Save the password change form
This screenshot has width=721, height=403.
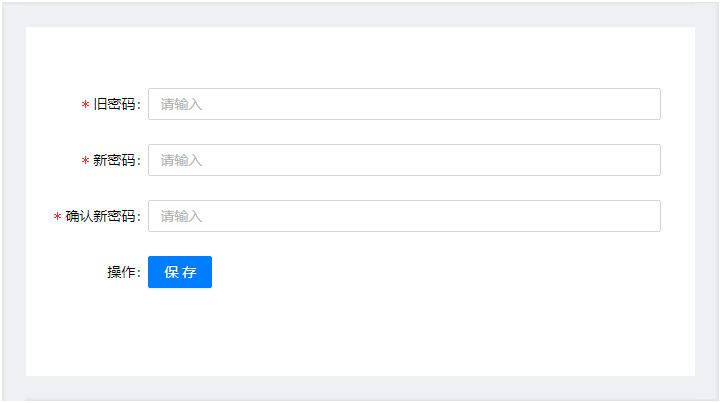180,272
